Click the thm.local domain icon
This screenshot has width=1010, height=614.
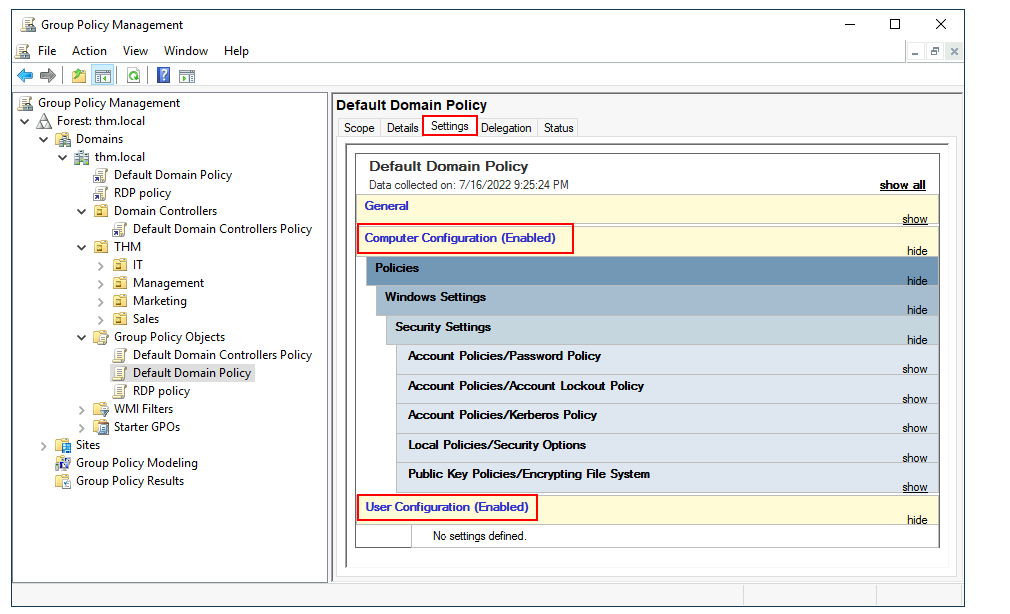(82, 157)
